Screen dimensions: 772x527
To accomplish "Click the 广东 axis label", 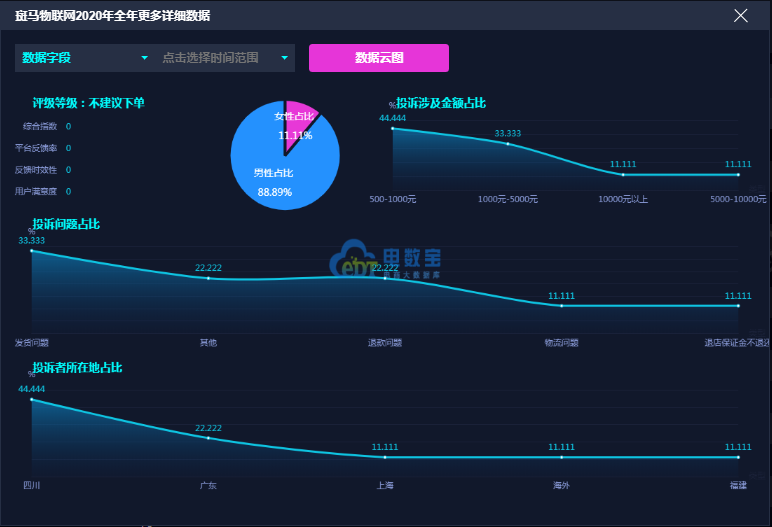I will click(x=208, y=486).
